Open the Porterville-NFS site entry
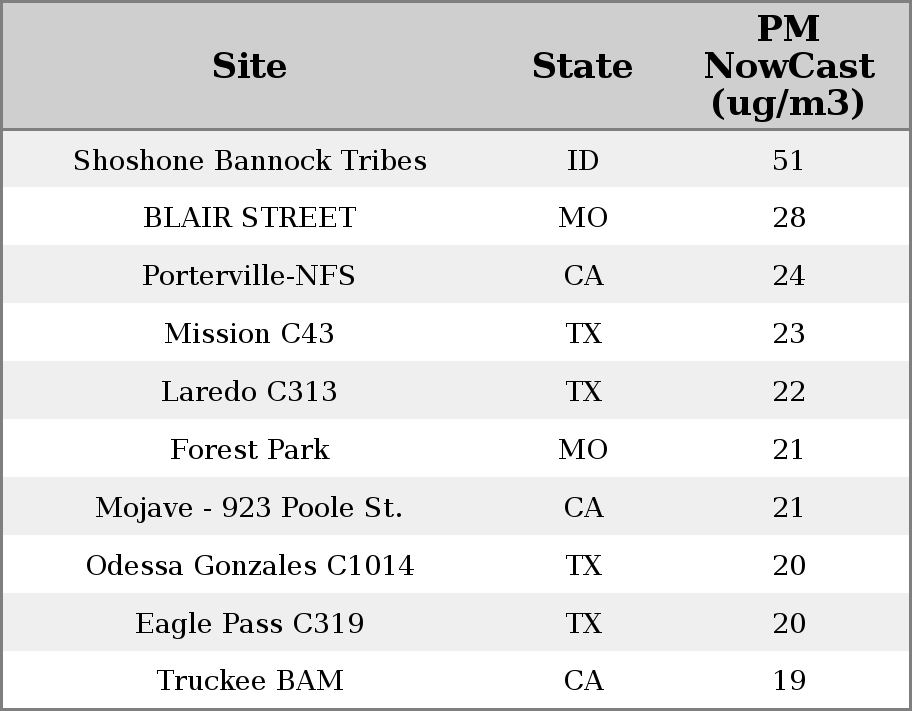Viewport: 912px width, 711px height. click(x=249, y=276)
